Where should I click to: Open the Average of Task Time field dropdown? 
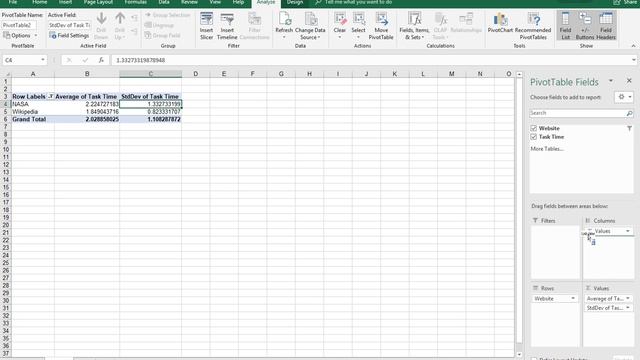click(628, 299)
